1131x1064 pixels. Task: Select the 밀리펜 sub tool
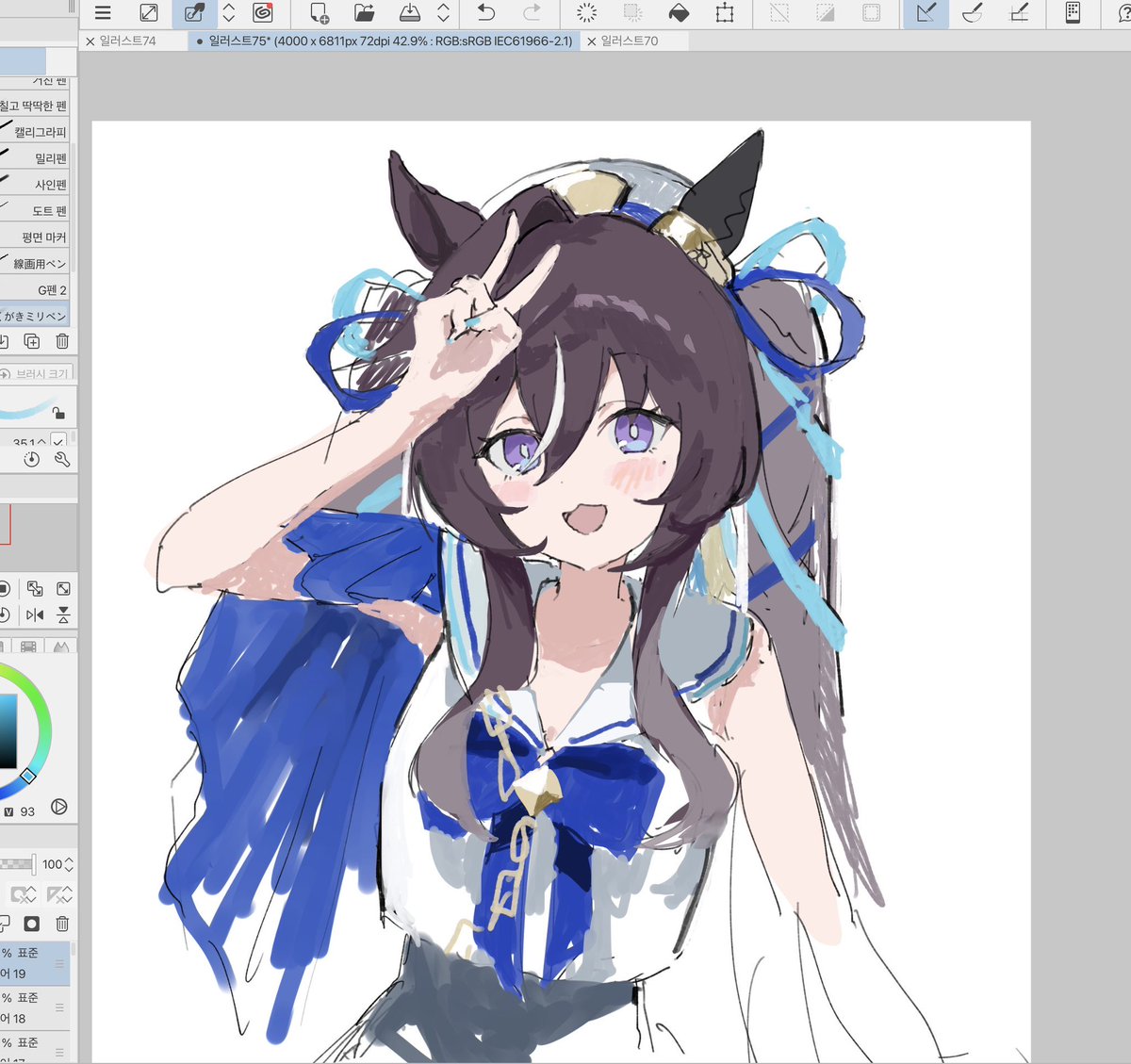pos(35,158)
